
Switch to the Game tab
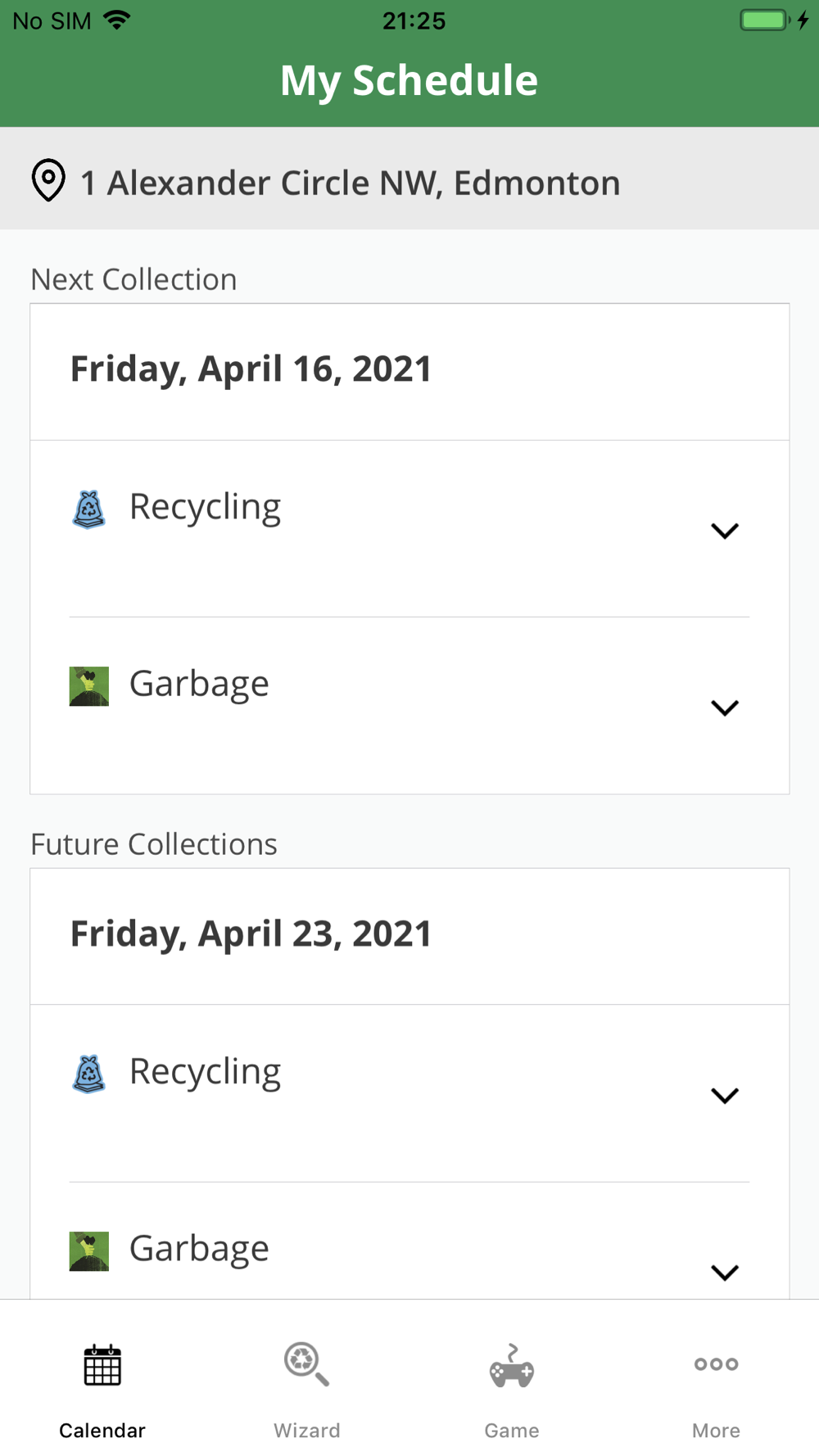pyautogui.click(x=512, y=1430)
